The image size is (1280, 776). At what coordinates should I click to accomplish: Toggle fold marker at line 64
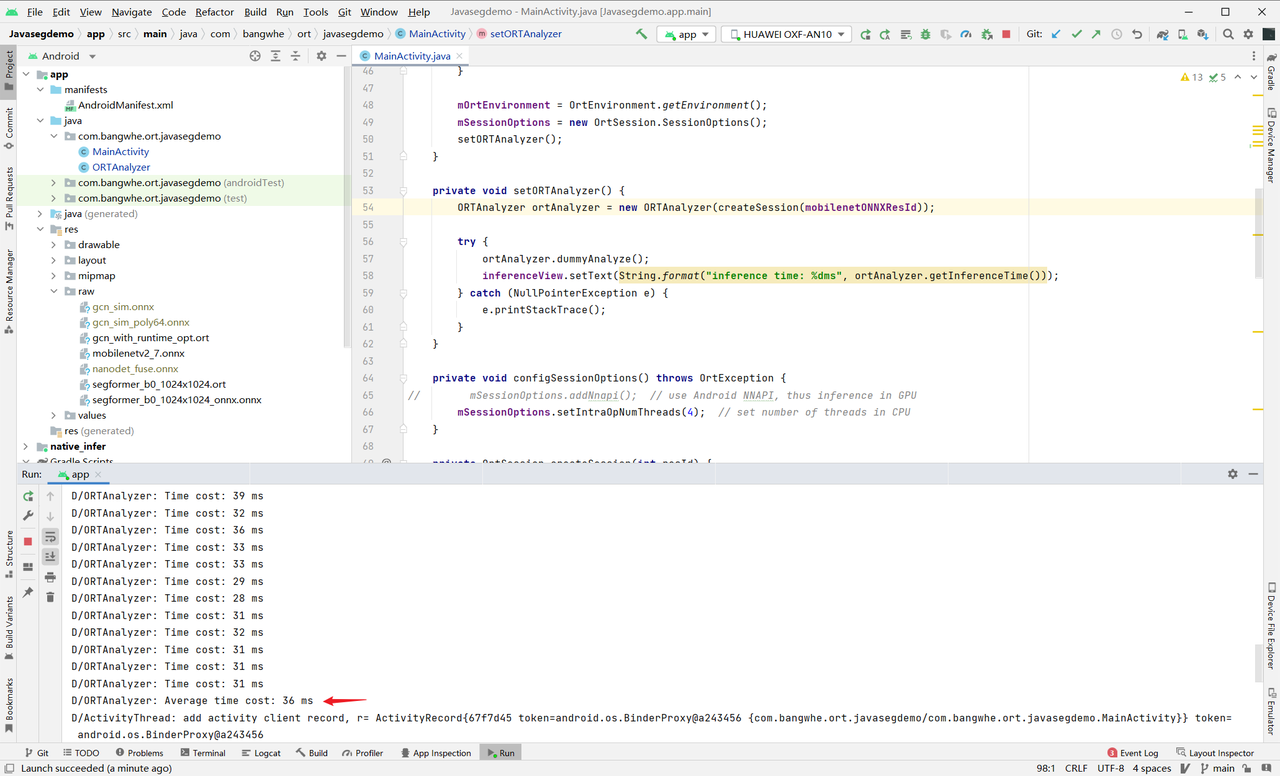(x=404, y=378)
